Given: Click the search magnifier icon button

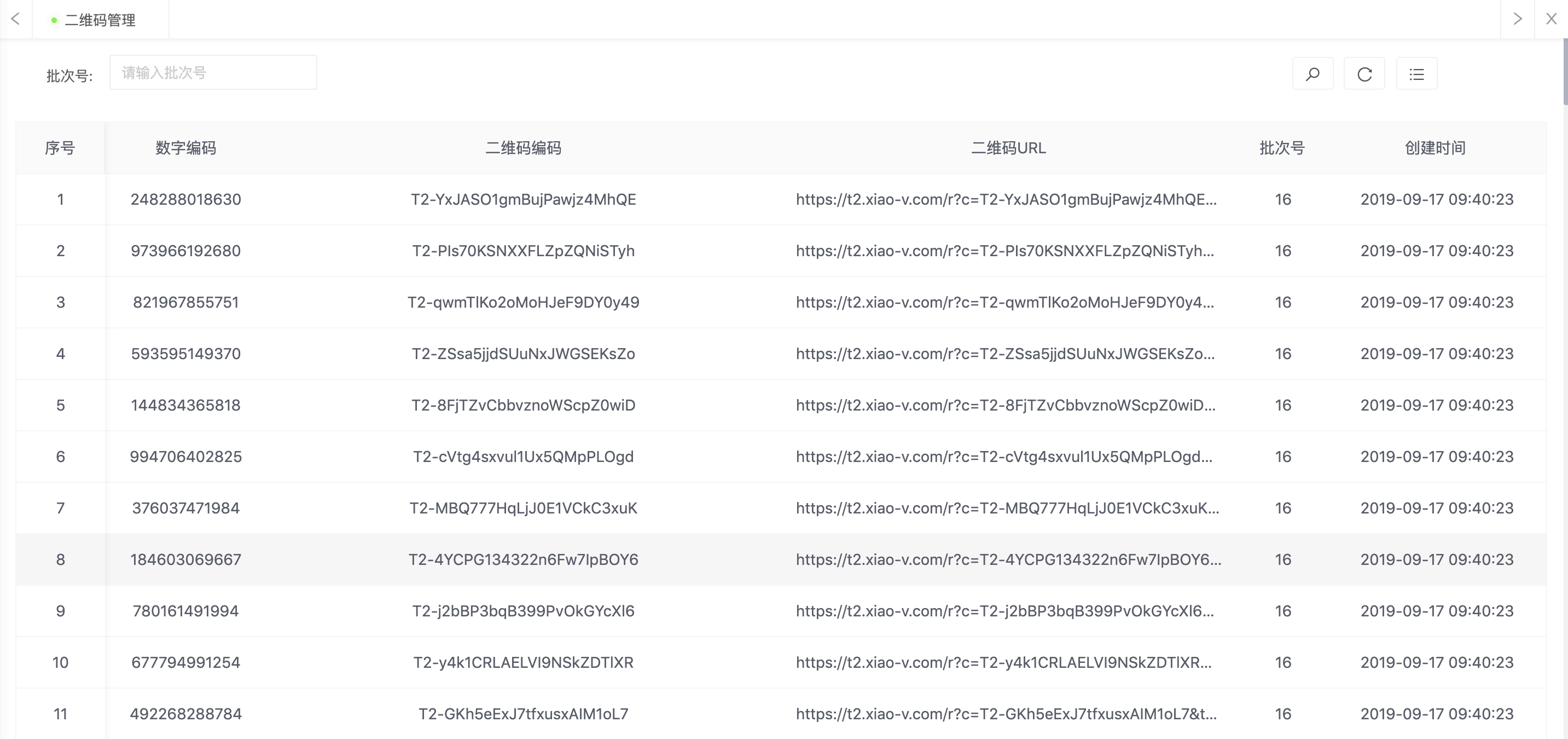Looking at the screenshot, I should [1313, 74].
